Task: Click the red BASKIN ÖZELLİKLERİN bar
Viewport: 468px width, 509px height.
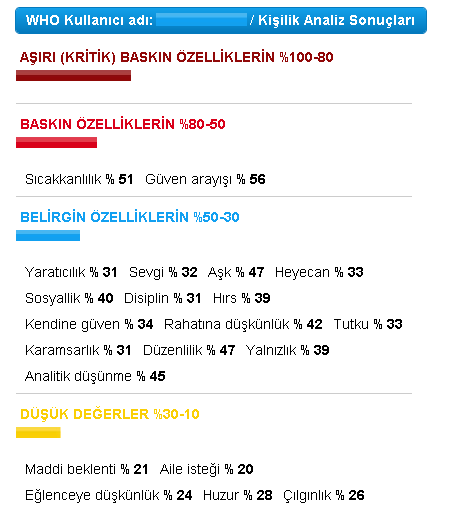Action: 56,142
